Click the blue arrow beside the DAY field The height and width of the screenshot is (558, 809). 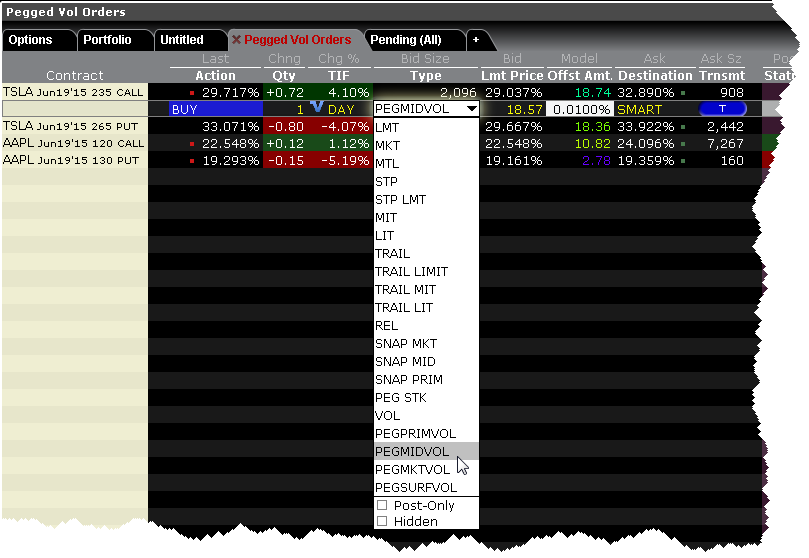pyautogui.click(x=316, y=106)
